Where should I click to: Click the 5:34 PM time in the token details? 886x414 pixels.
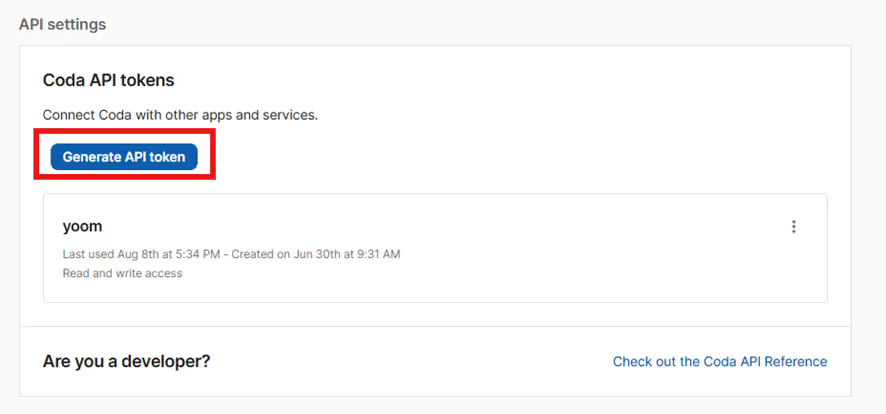198,254
